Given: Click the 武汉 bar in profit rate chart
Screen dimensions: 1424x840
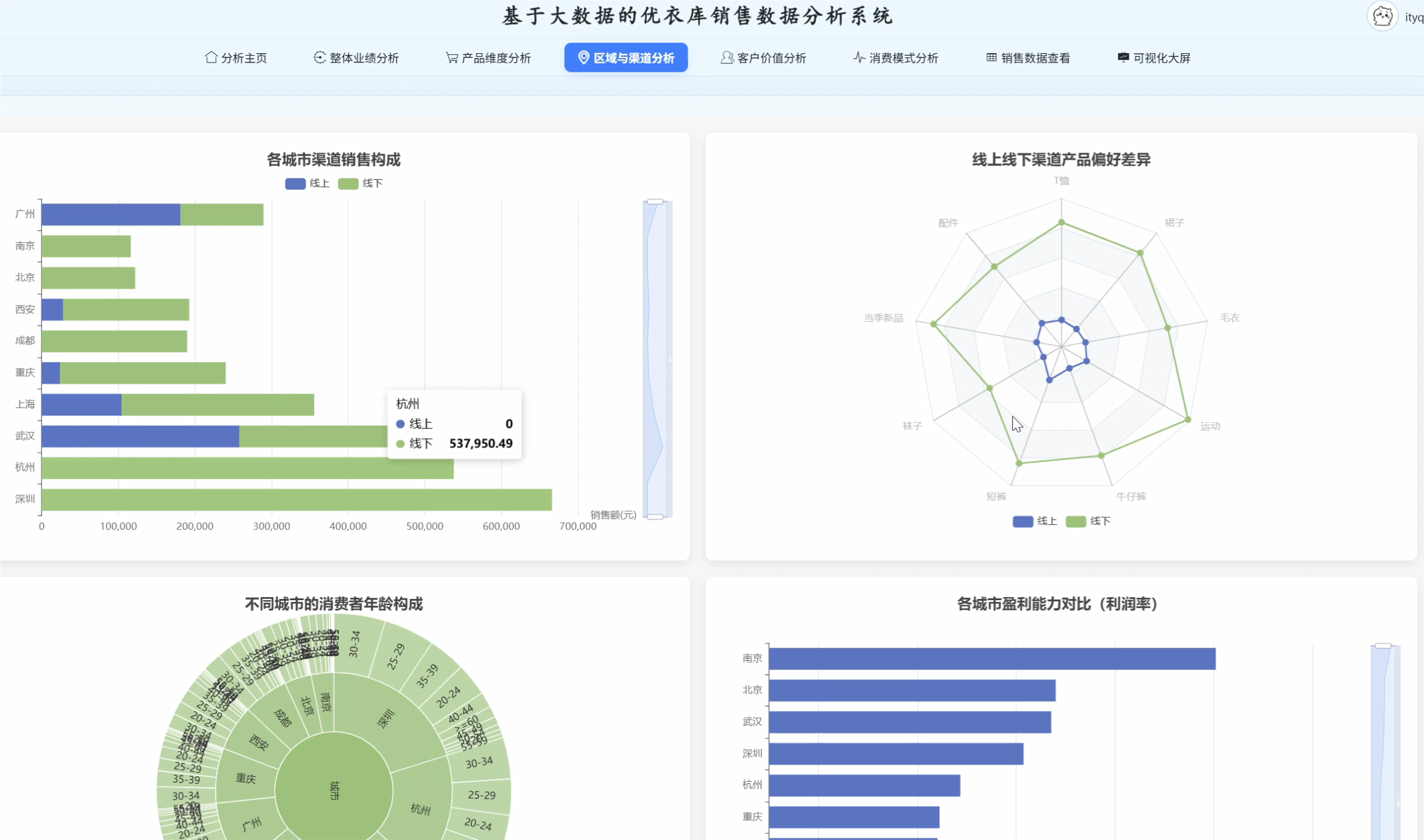Looking at the screenshot, I should pyautogui.click(x=910, y=722).
